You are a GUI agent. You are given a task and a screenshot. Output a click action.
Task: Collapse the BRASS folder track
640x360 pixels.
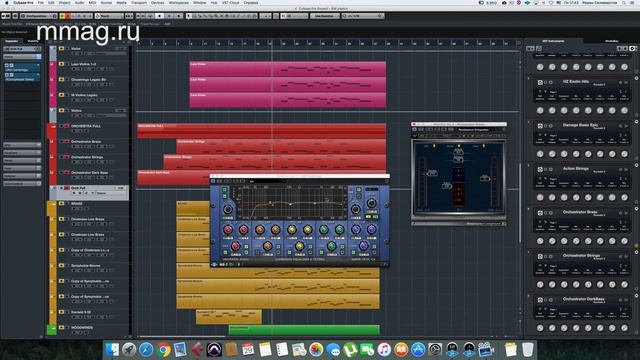coord(53,204)
